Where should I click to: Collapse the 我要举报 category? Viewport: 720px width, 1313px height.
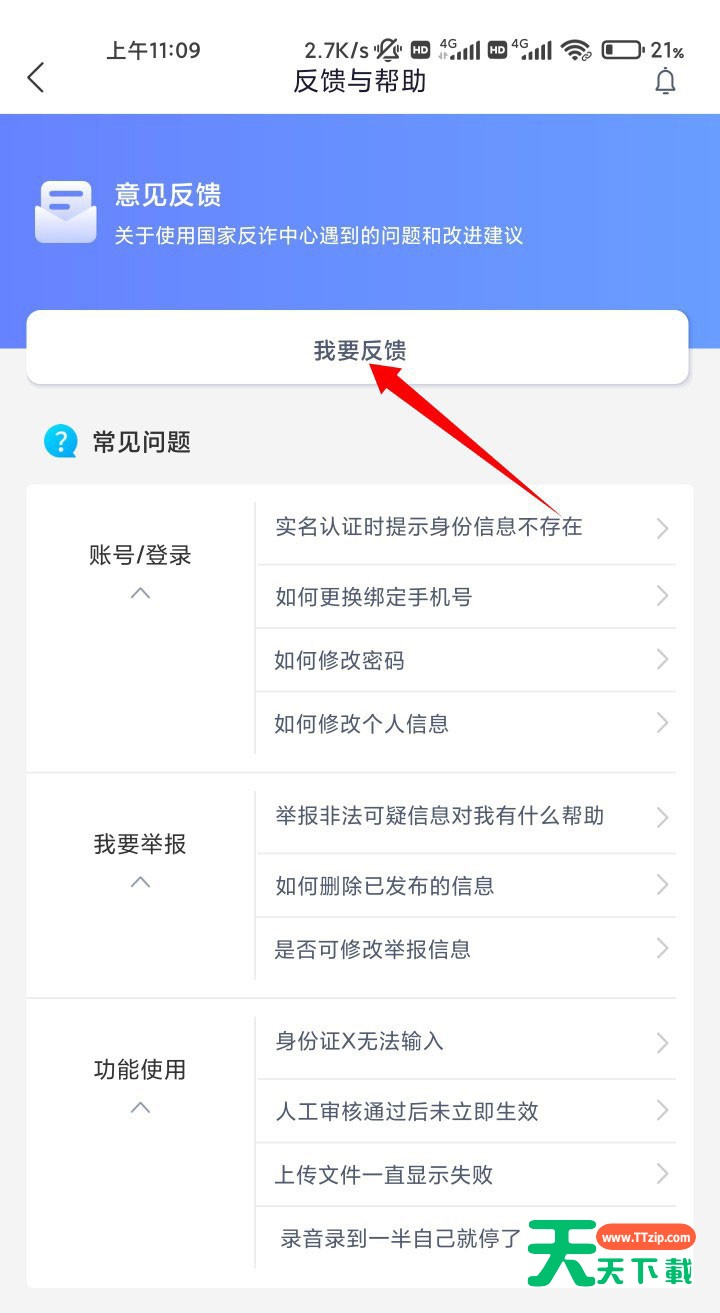coord(141,882)
